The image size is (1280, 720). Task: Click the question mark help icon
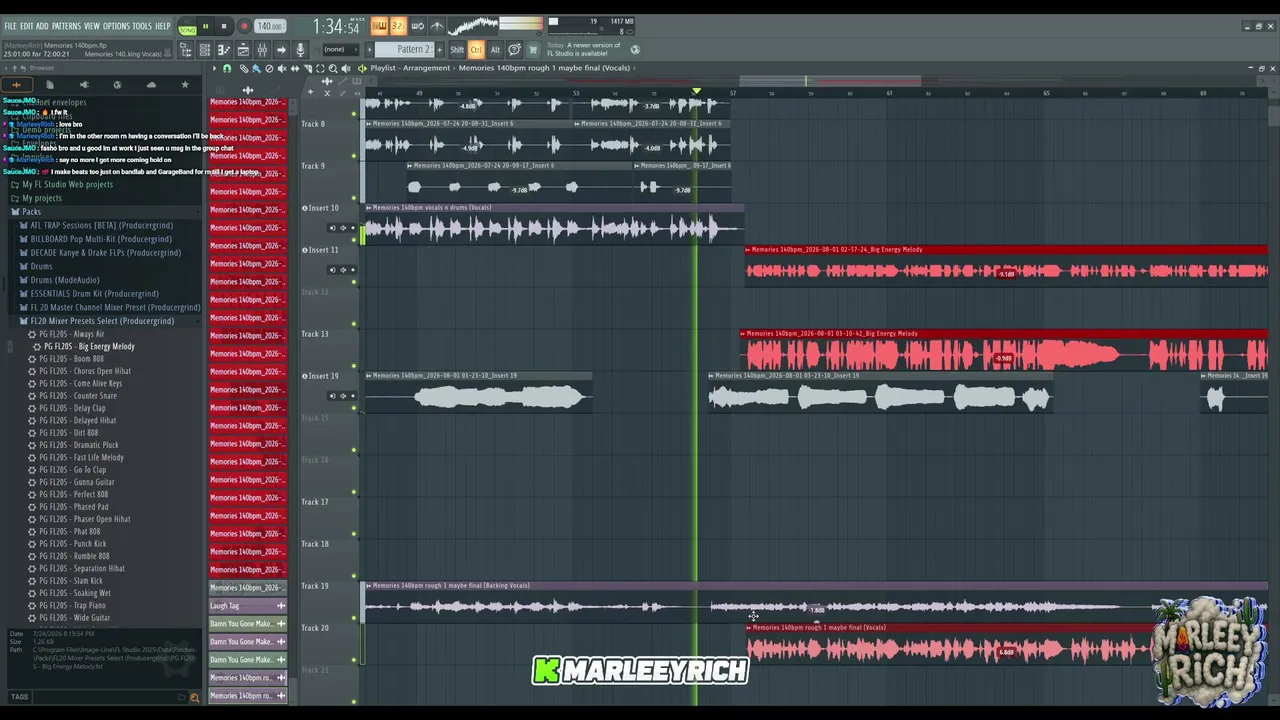pyautogui.click(x=514, y=49)
